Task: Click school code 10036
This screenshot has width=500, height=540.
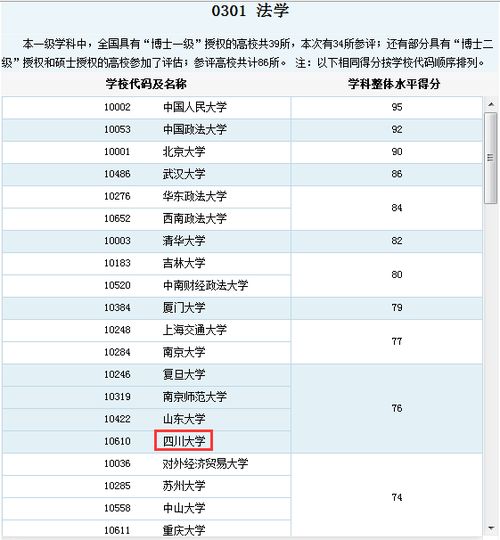Action: point(117,464)
